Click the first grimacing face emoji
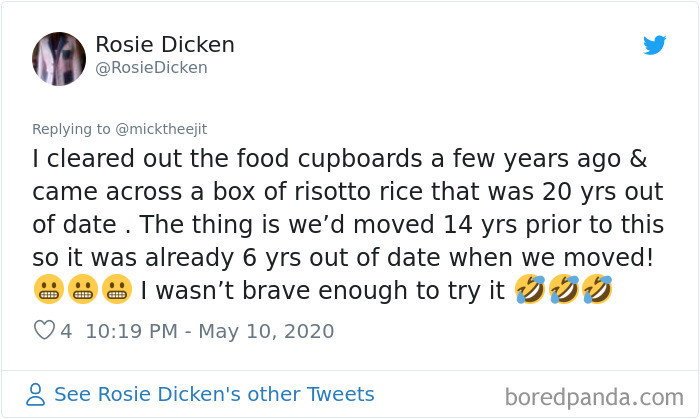700x419 pixels. point(47,291)
